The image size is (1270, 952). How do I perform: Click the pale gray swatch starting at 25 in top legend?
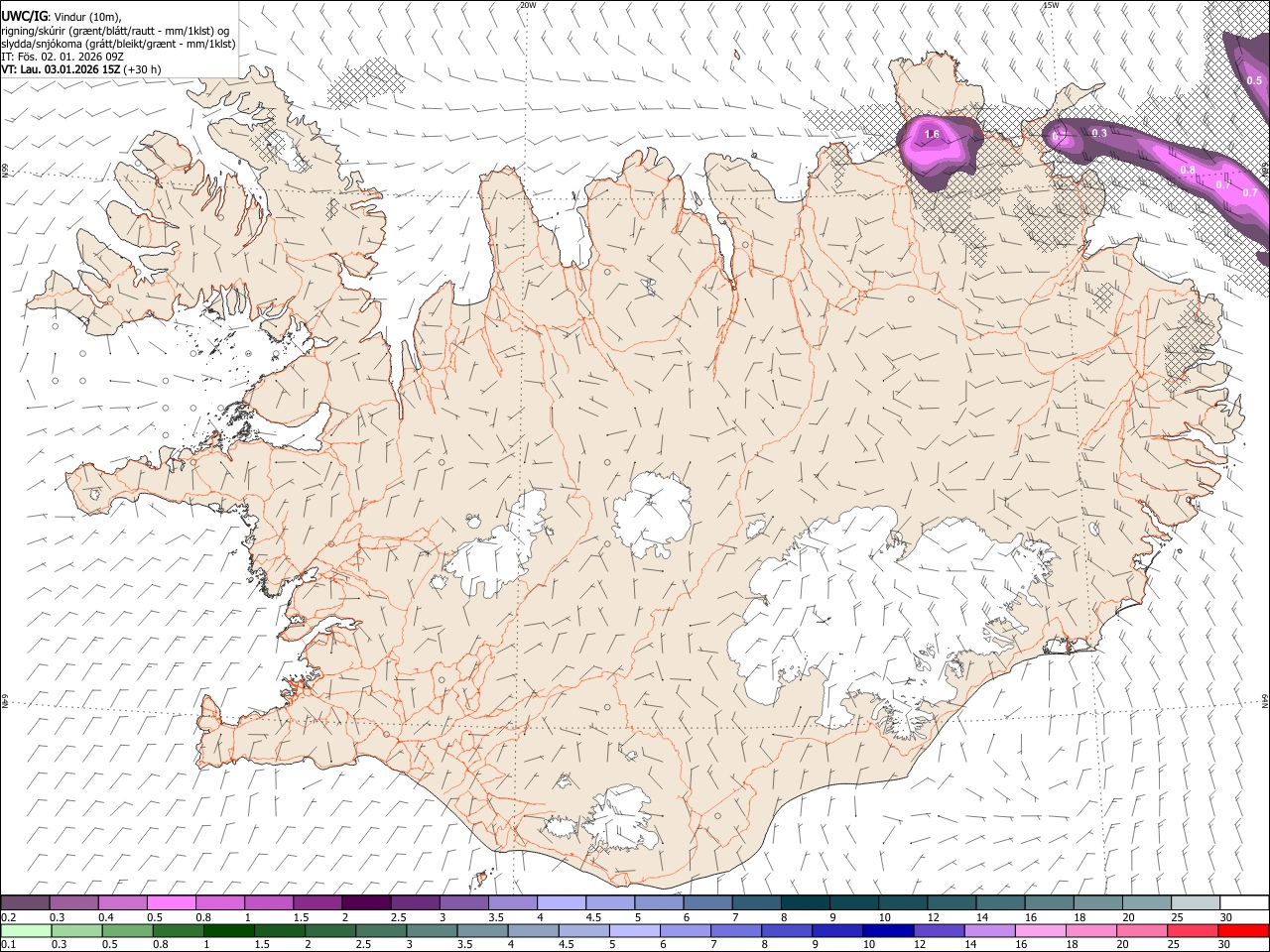[x=1195, y=902]
